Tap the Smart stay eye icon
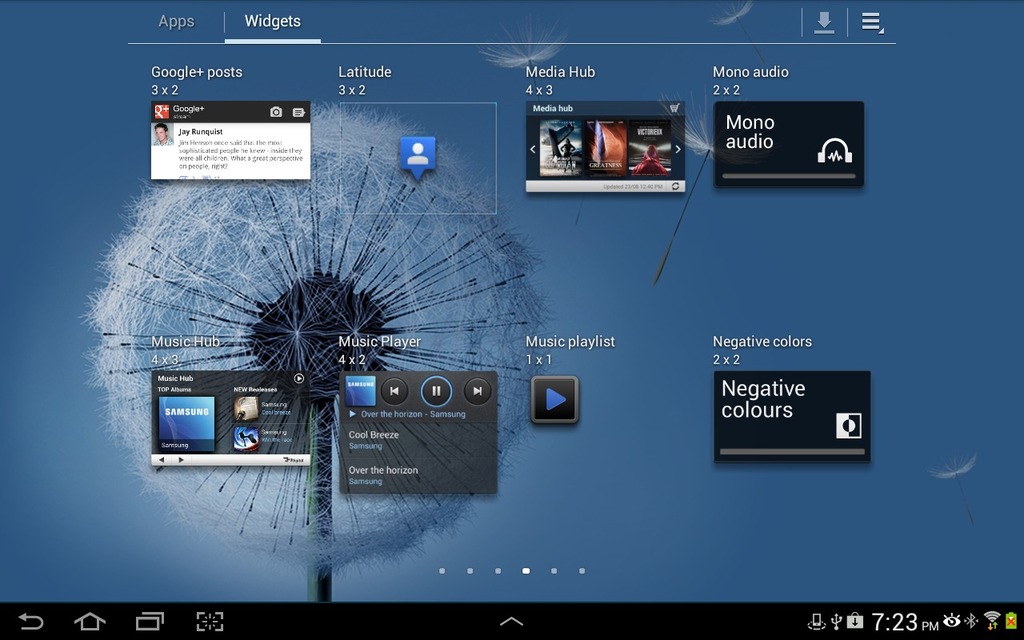 click(952, 620)
